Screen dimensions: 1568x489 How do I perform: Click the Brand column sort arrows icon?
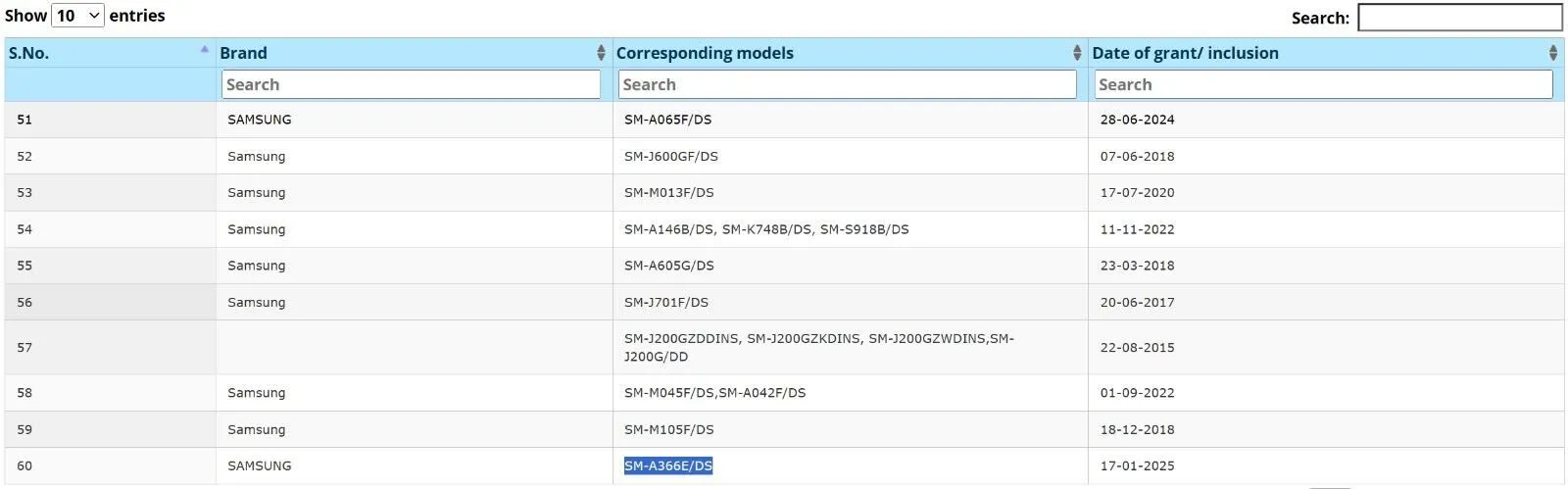[601, 53]
